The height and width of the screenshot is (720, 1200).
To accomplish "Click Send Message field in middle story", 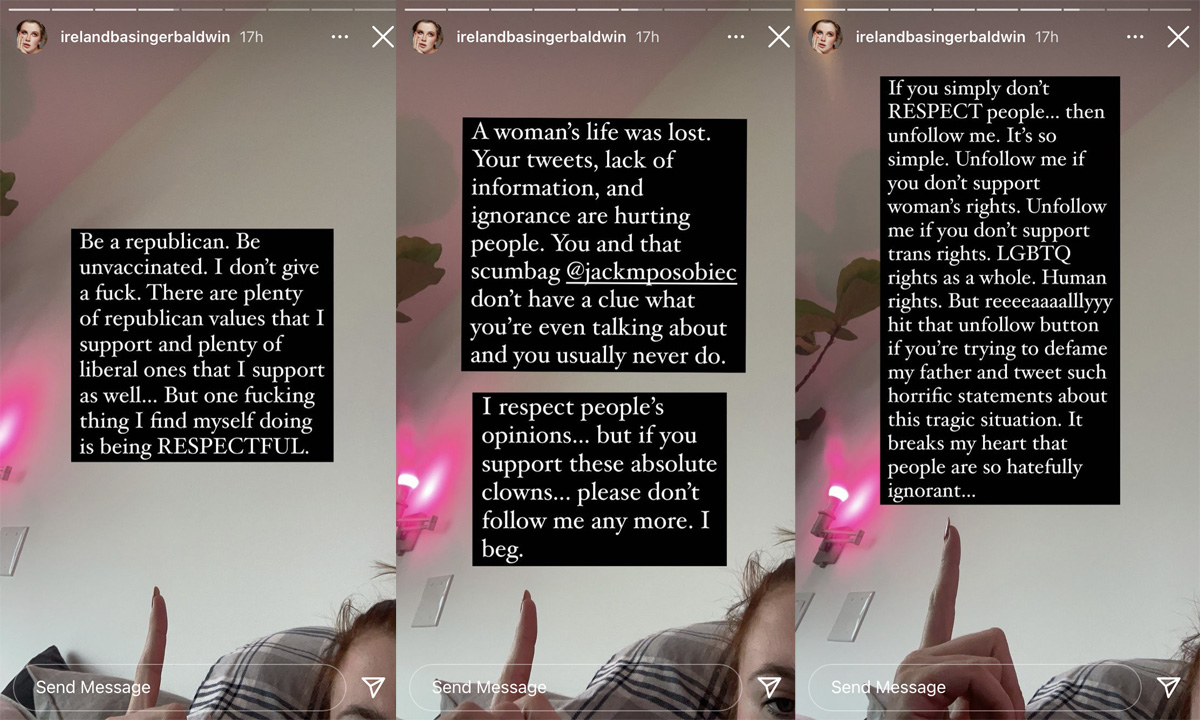I will click(x=575, y=687).
